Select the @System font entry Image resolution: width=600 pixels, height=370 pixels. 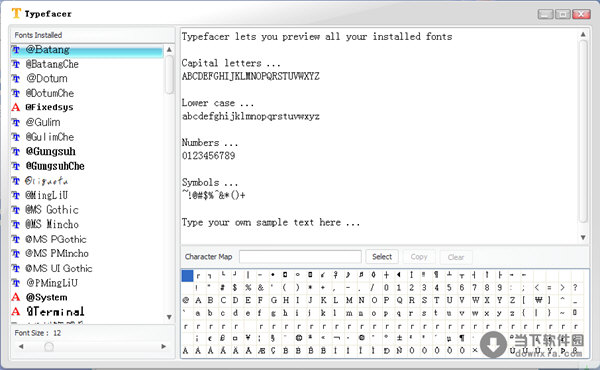tap(47, 297)
